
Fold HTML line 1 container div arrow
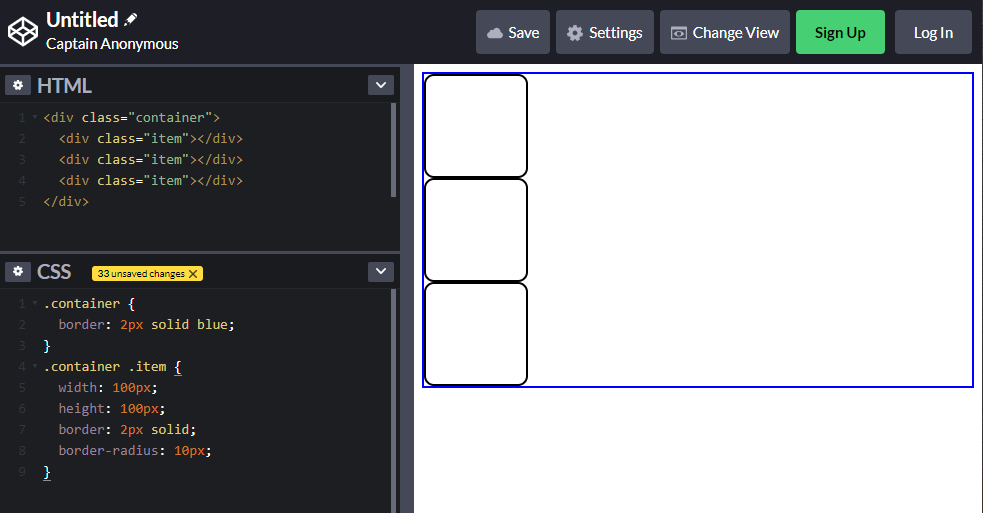[35, 117]
